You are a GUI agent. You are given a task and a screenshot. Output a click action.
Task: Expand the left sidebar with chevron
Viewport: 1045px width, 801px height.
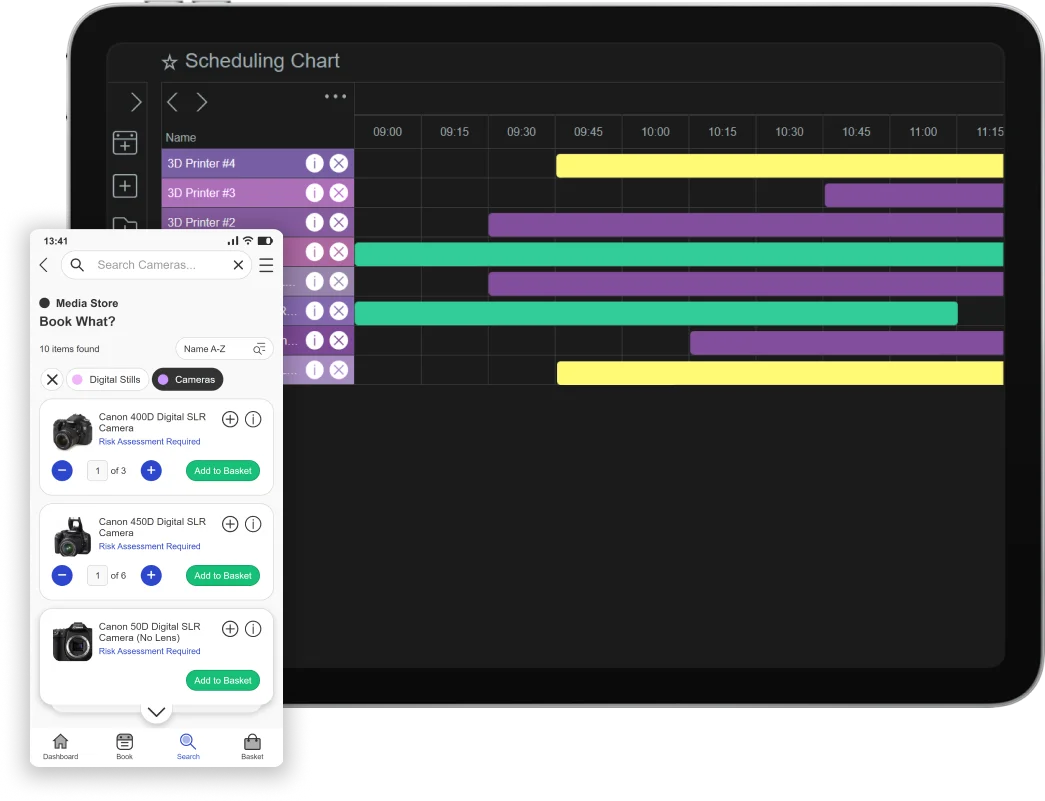[136, 102]
